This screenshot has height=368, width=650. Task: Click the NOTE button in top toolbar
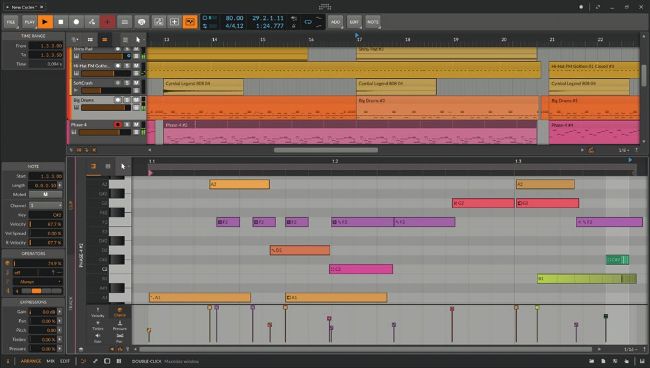point(372,22)
